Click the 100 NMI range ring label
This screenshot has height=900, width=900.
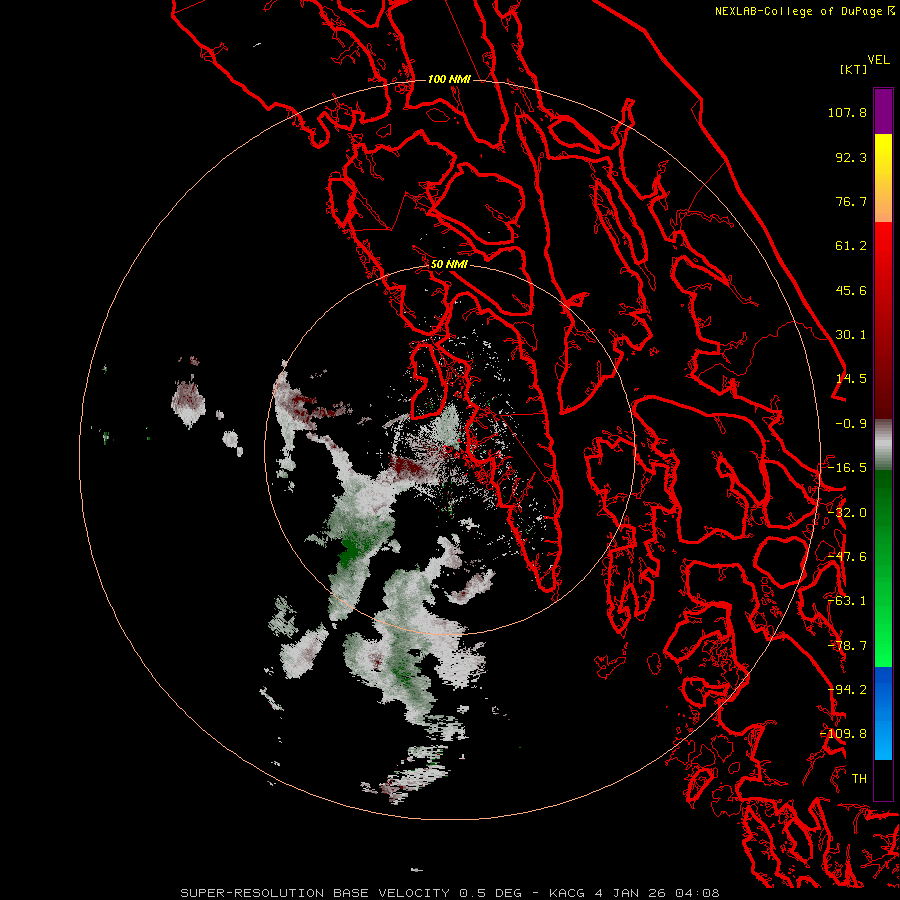tap(449, 79)
